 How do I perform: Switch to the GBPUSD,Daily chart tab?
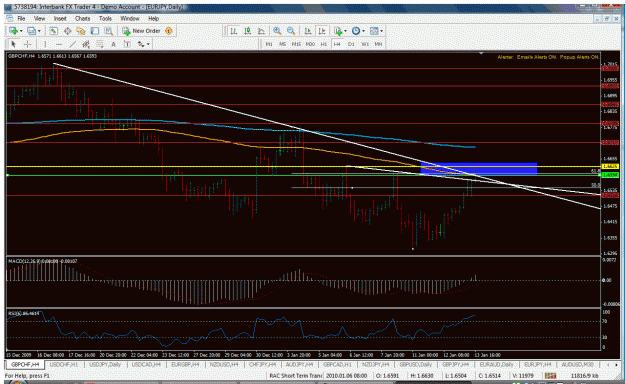pyautogui.click(x=416, y=365)
